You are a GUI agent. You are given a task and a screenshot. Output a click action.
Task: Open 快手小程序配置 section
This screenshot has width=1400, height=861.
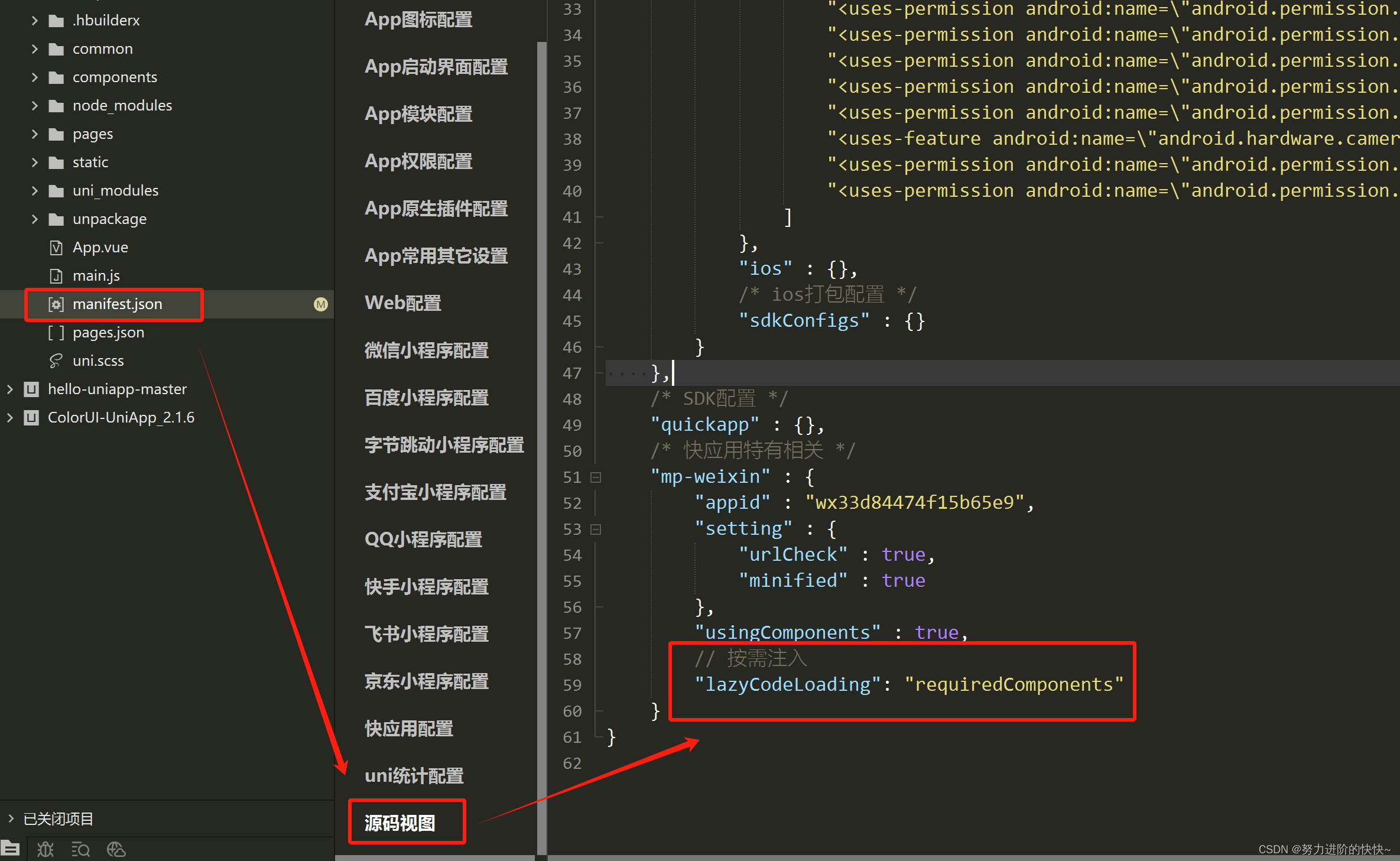[x=427, y=587]
